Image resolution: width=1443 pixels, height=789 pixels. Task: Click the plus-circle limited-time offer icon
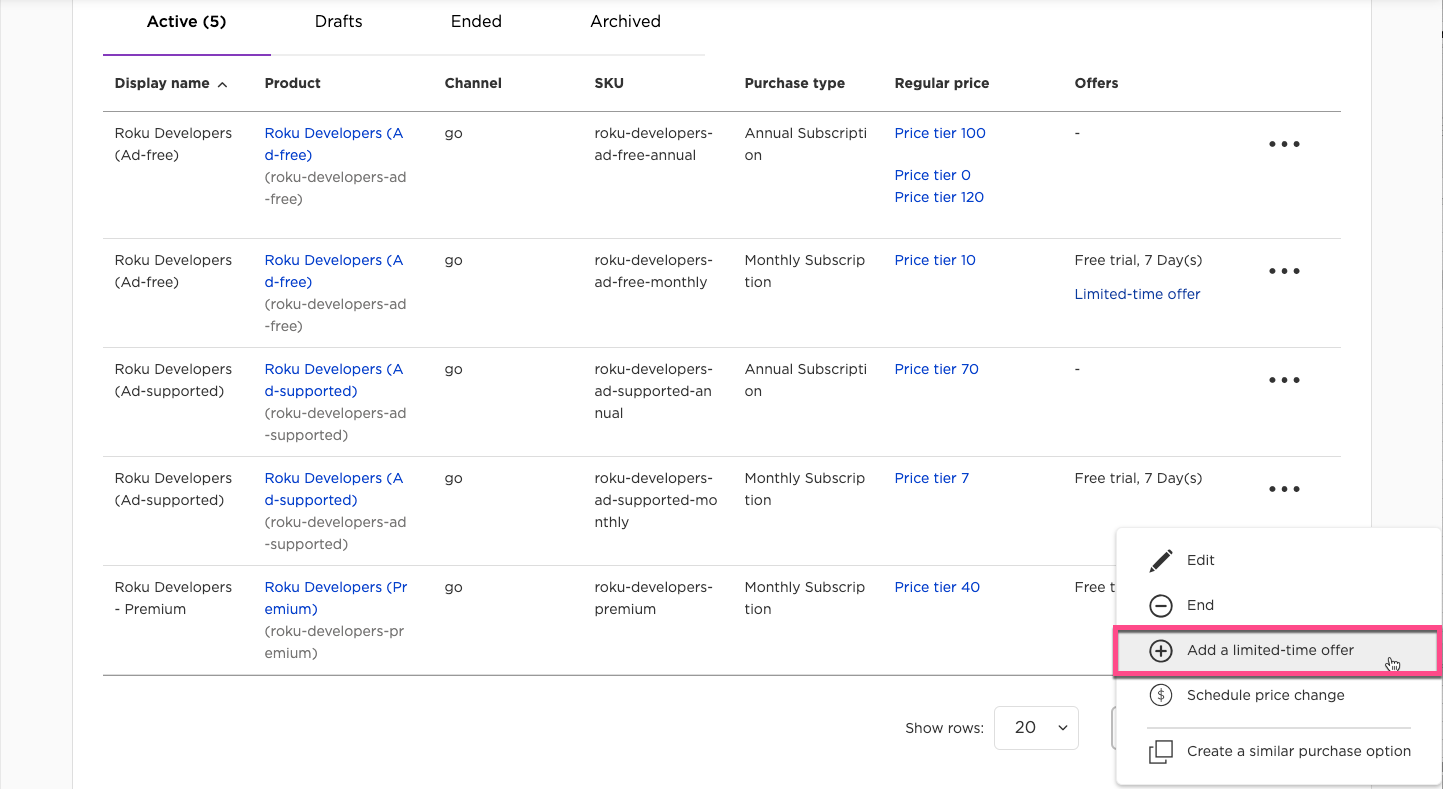[x=1160, y=651]
